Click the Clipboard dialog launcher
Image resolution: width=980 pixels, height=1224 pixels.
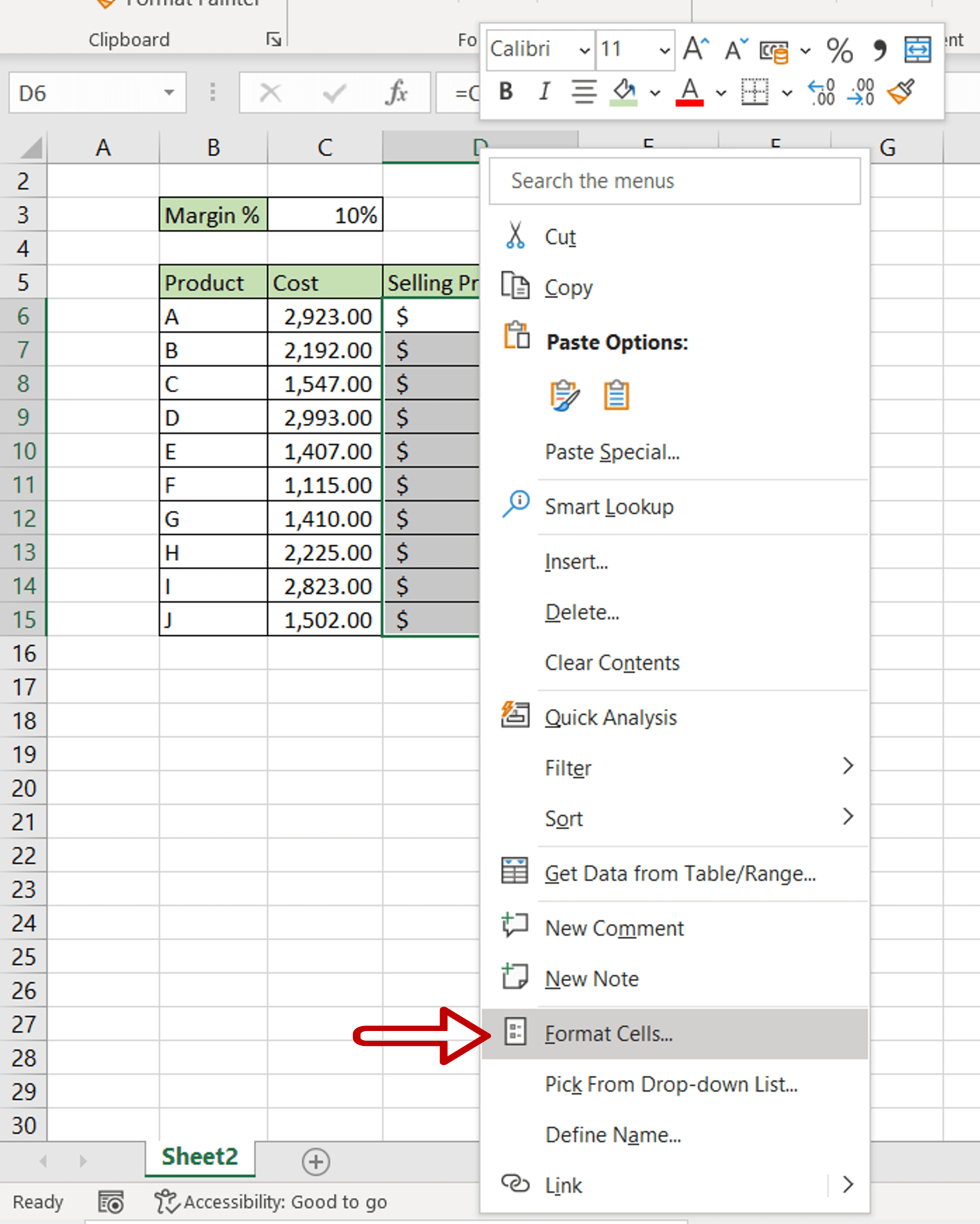coord(273,39)
